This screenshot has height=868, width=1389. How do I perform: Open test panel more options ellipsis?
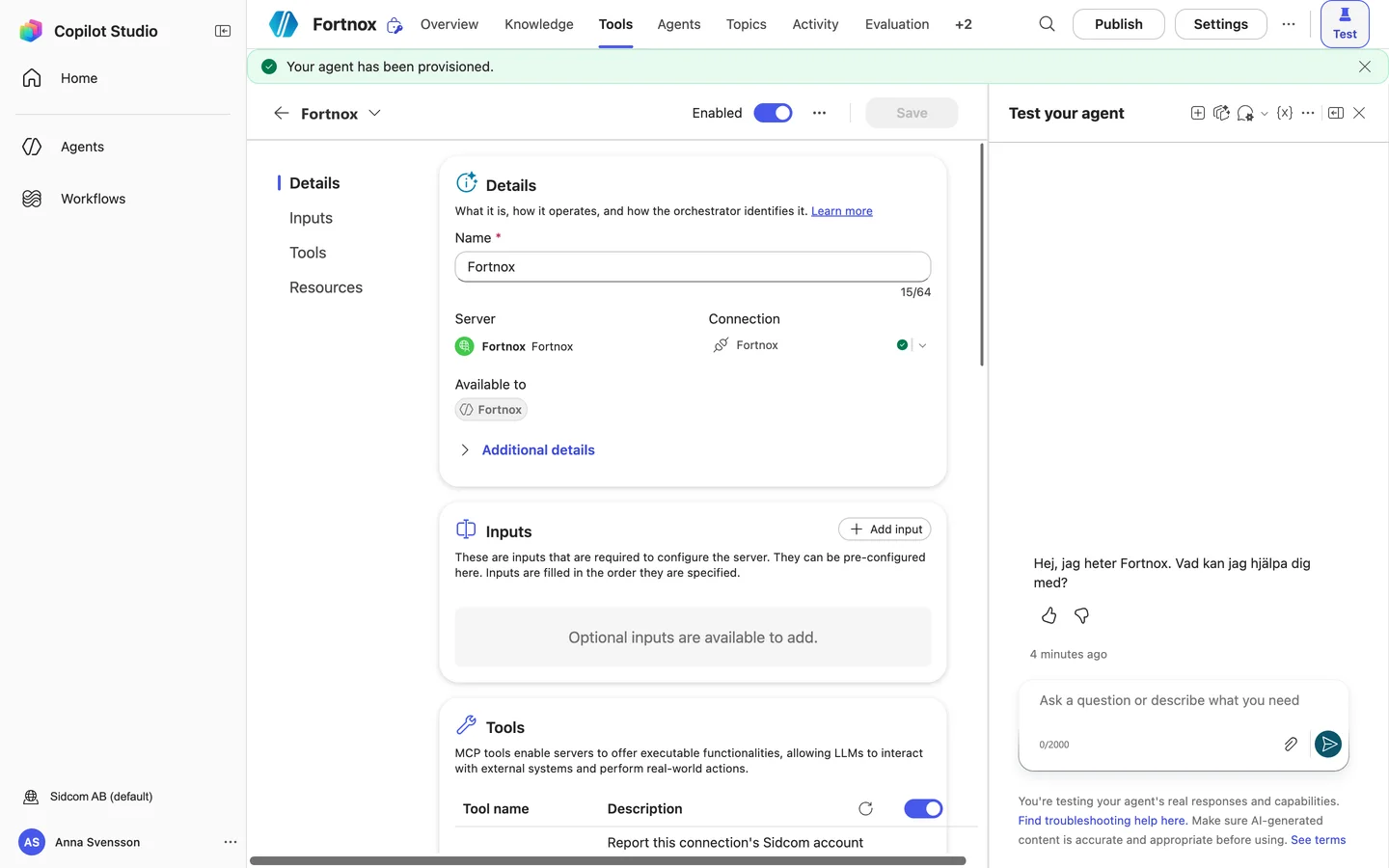tap(1308, 113)
